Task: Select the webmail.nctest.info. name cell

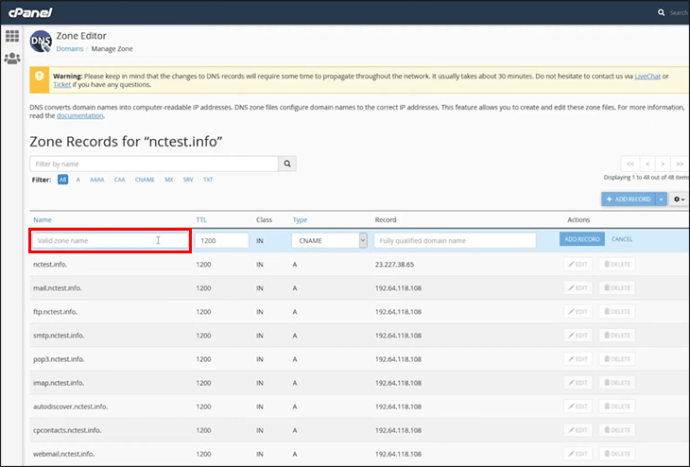Action: [64, 454]
